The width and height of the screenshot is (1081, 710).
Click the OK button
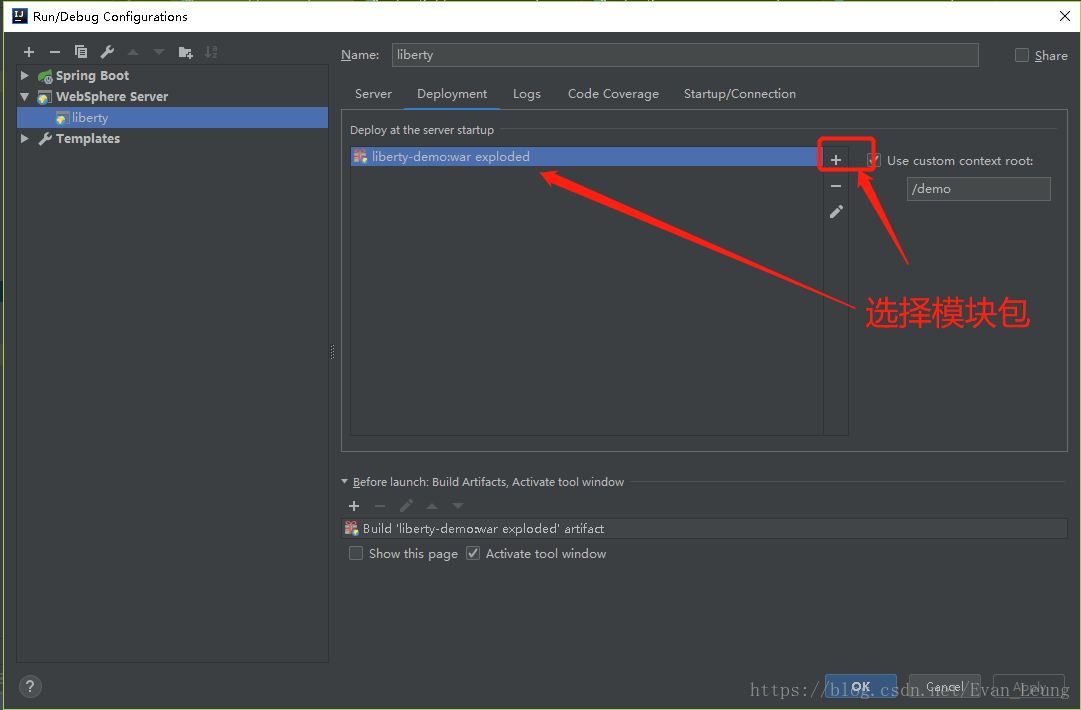coord(860,687)
